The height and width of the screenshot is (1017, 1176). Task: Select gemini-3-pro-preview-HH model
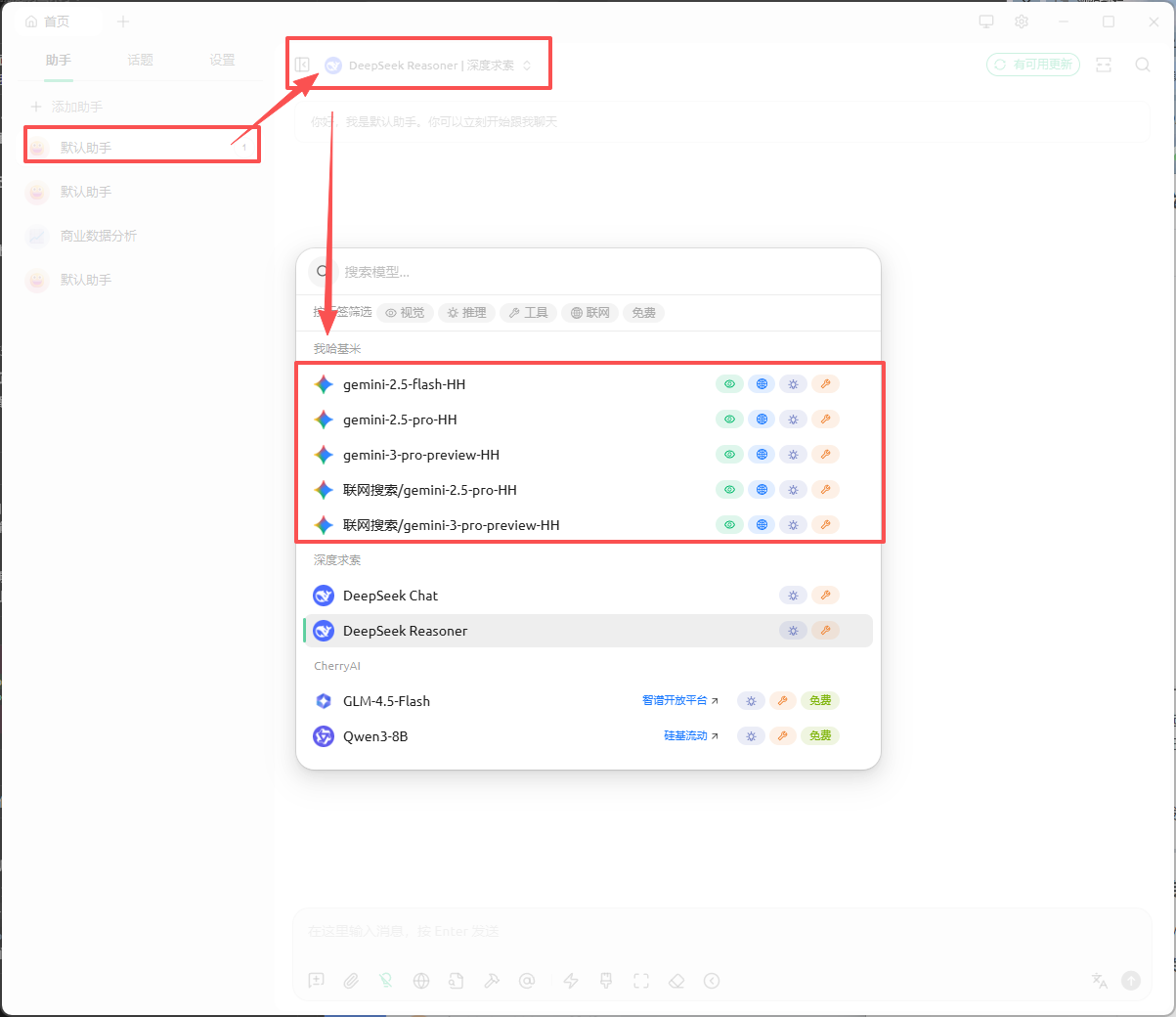tap(421, 455)
